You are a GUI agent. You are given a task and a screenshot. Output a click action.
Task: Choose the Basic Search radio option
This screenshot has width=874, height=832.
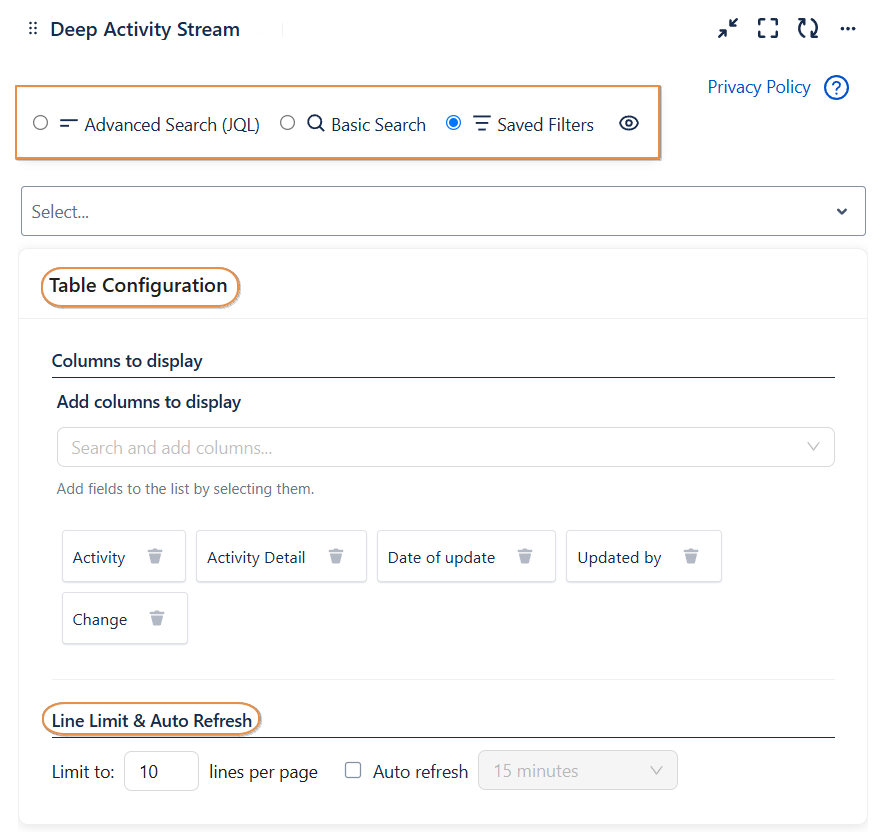coord(288,123)
